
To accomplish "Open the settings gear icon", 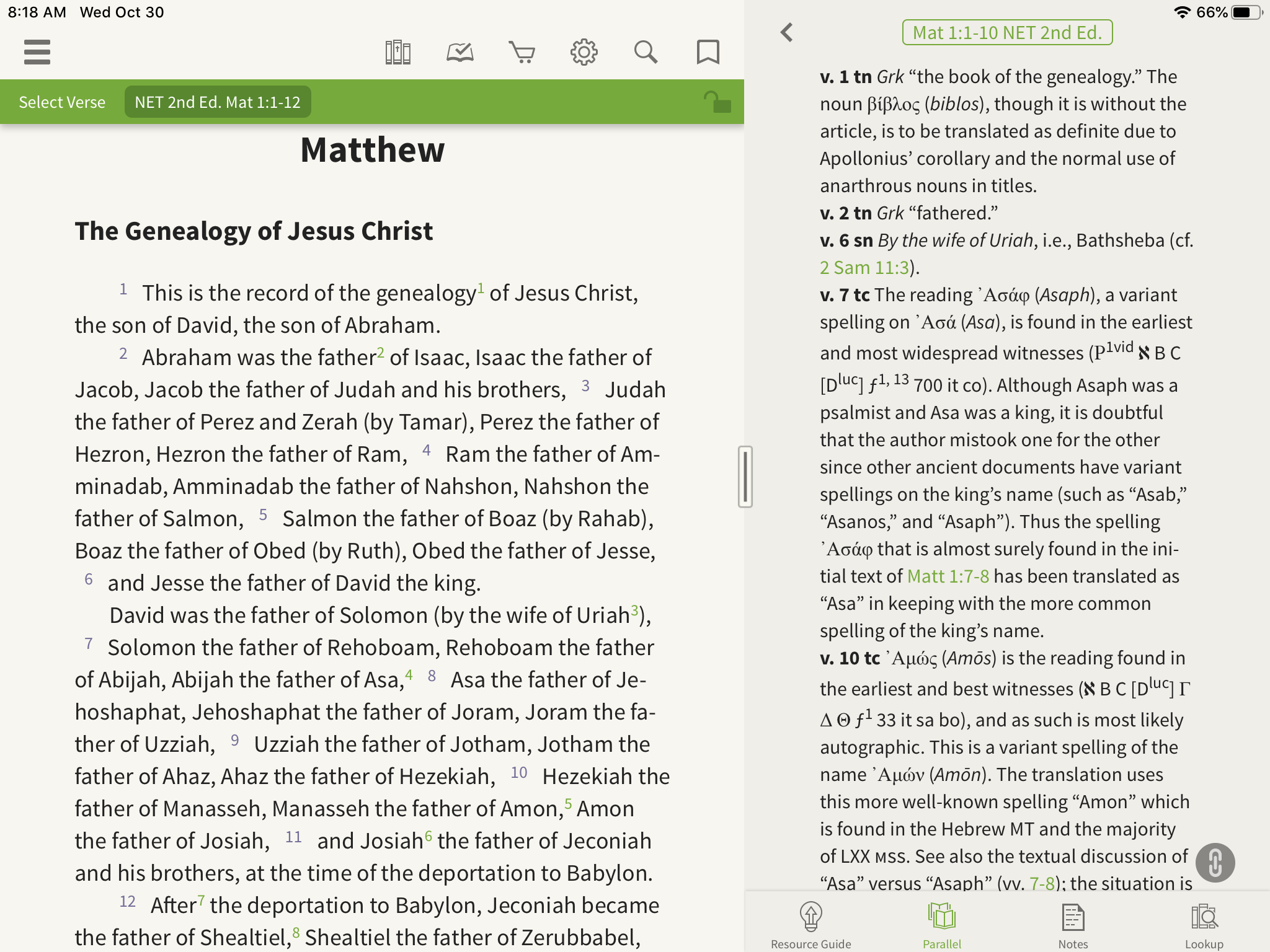I will click(x=584, y=52).
